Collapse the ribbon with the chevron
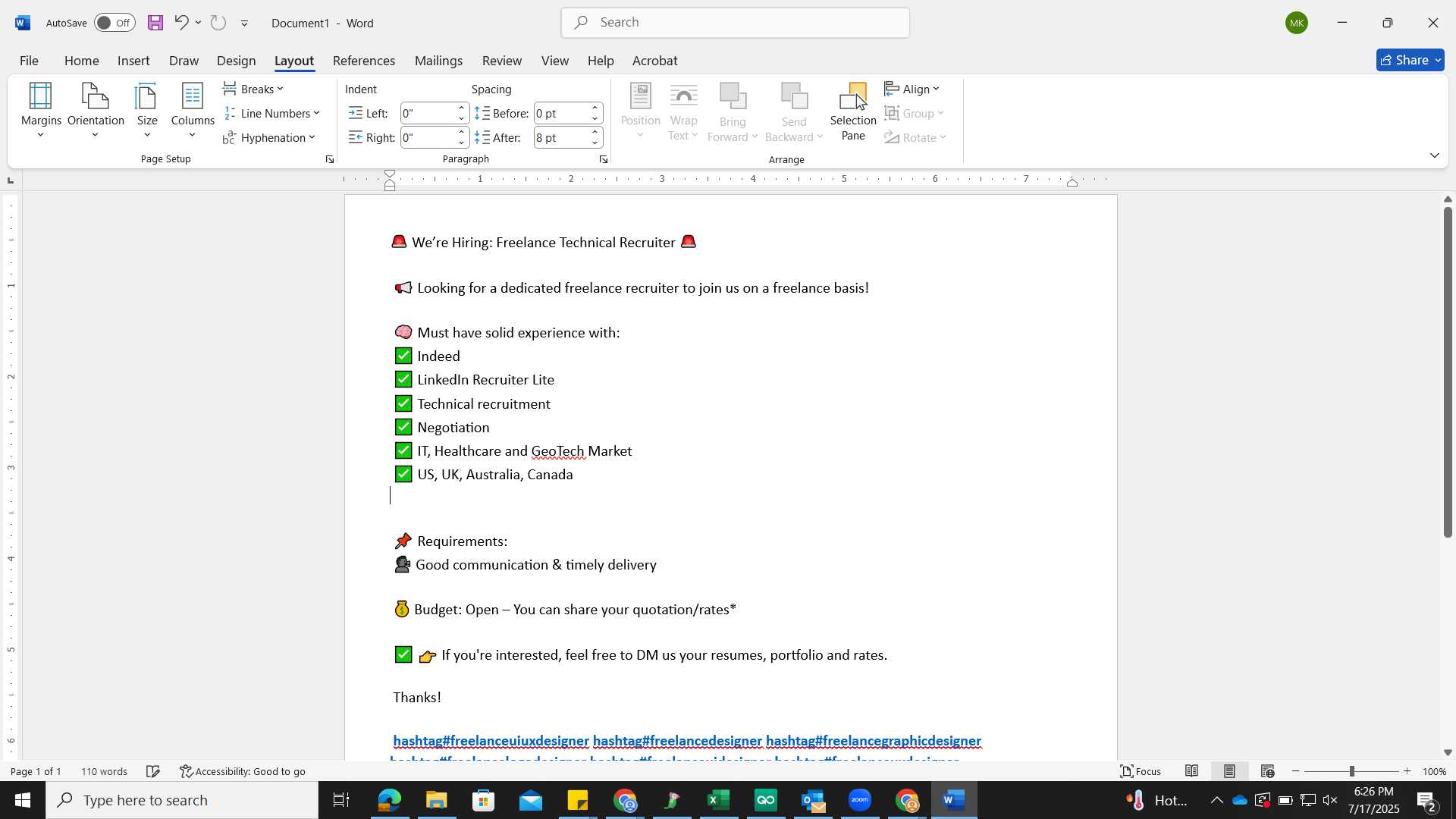This screenshot has height=819, width=1456. (1435, 155)
